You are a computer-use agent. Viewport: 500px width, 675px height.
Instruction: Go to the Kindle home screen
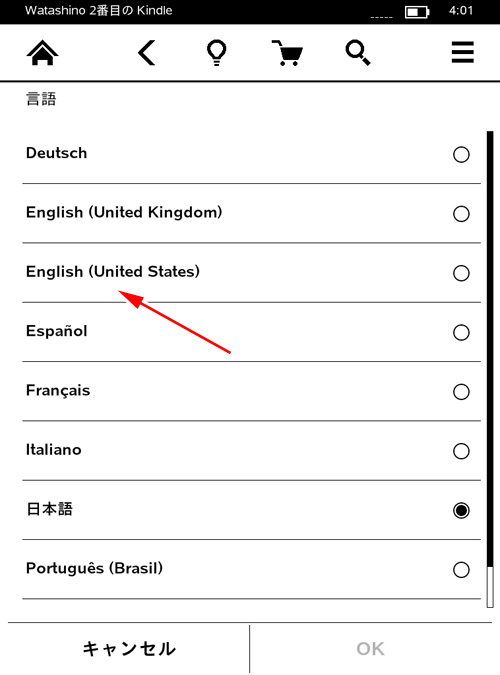click(x=42, y=53)
